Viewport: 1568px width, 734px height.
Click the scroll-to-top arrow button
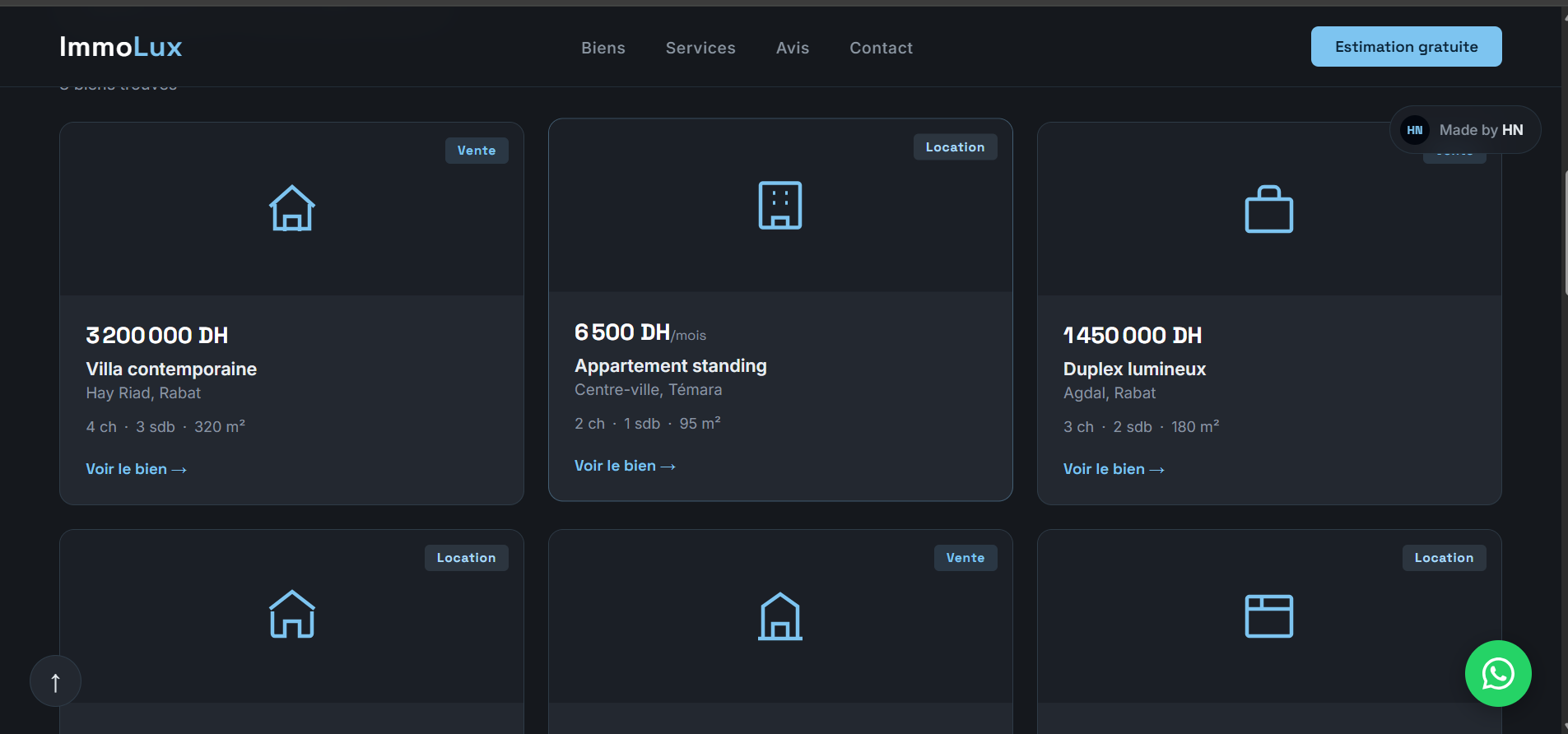point(55,681)
